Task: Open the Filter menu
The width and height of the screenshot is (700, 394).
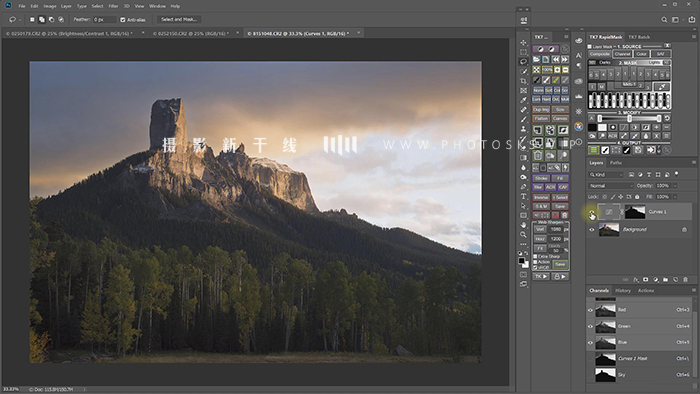Action: click(113, 6)
